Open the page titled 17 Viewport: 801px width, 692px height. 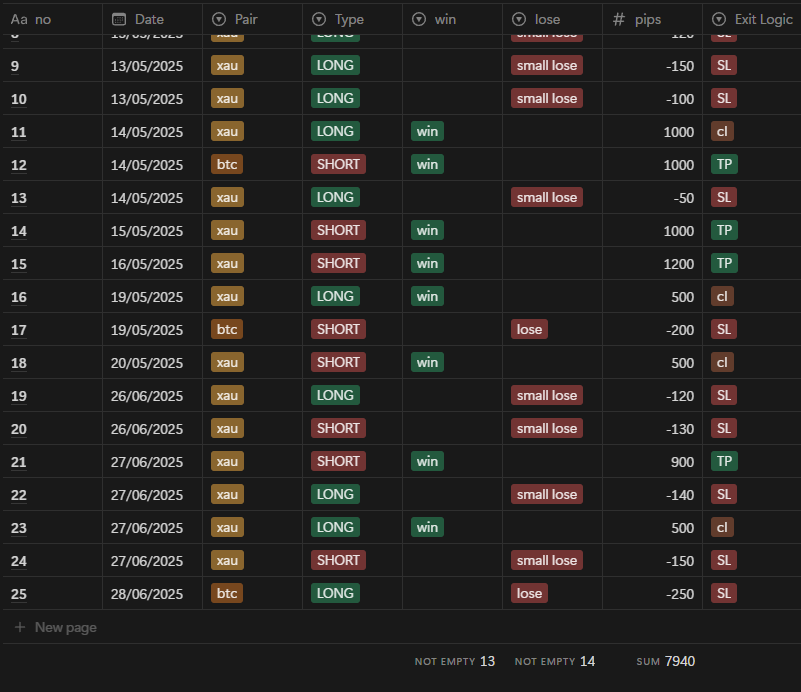pyautogui.click(x=19, y=330)
